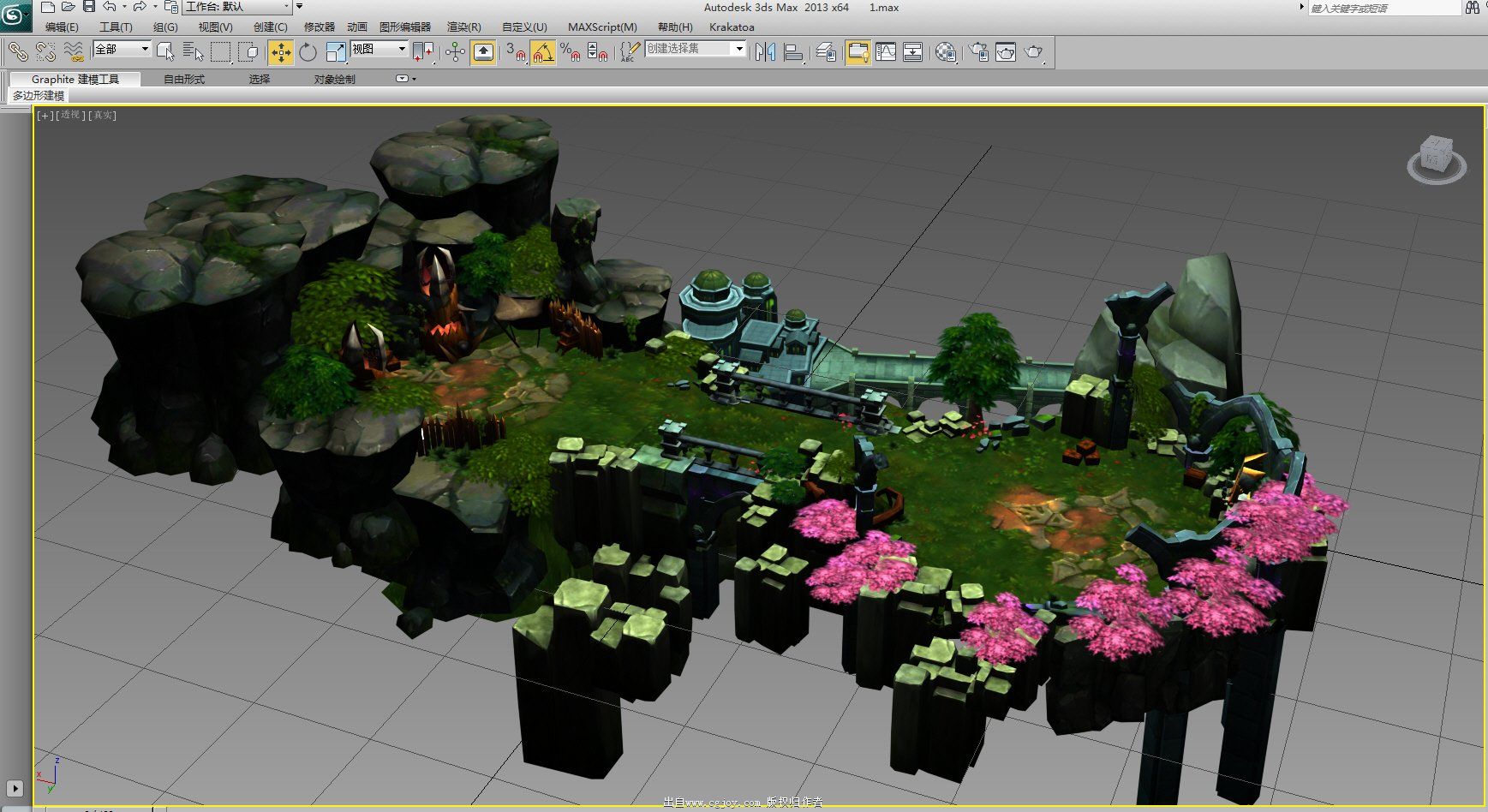Toggle keyboard shortcut override

tap(483, 52)
